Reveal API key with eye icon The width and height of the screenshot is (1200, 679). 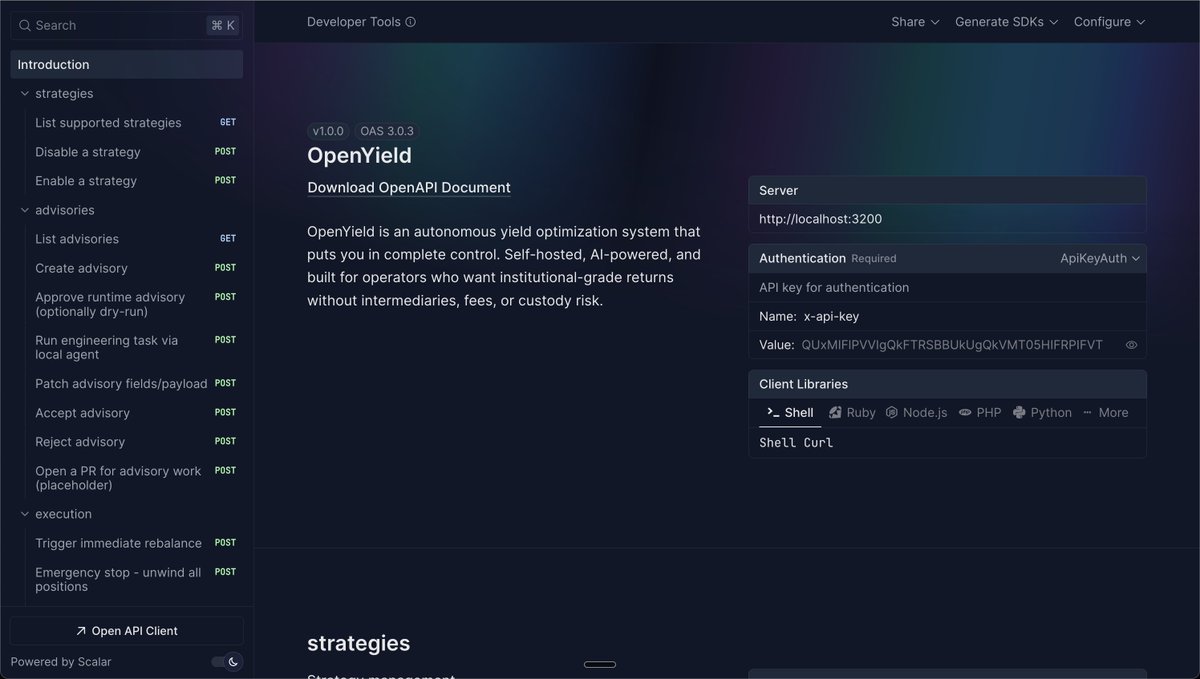[1131, 345]
